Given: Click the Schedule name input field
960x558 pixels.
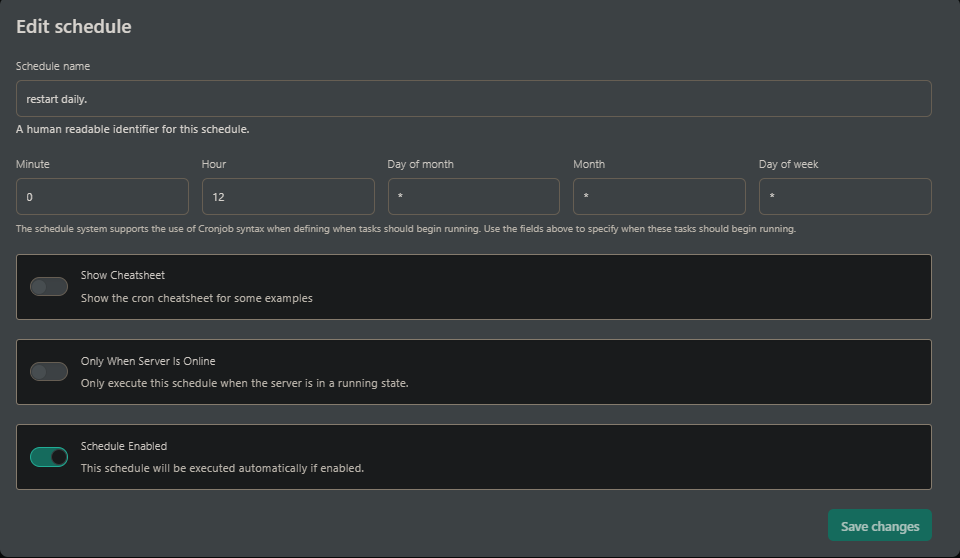Looking at the screenshot, I should [x=473, y=99].
